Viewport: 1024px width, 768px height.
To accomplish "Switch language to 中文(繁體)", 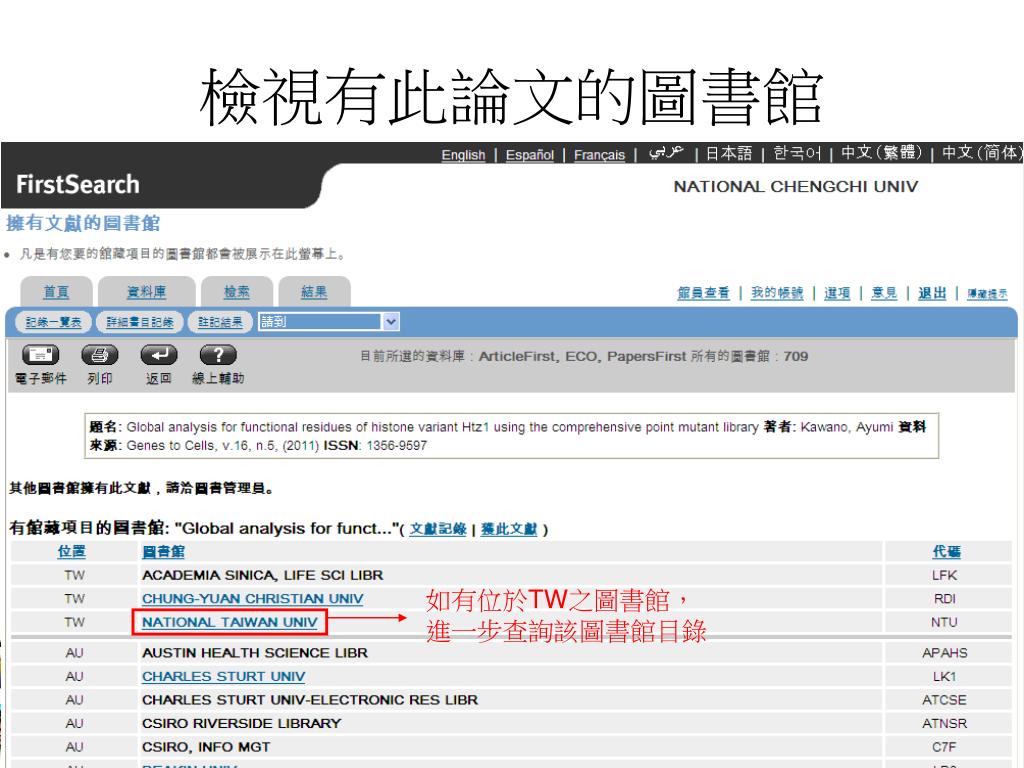I will (x=882, y=153).
